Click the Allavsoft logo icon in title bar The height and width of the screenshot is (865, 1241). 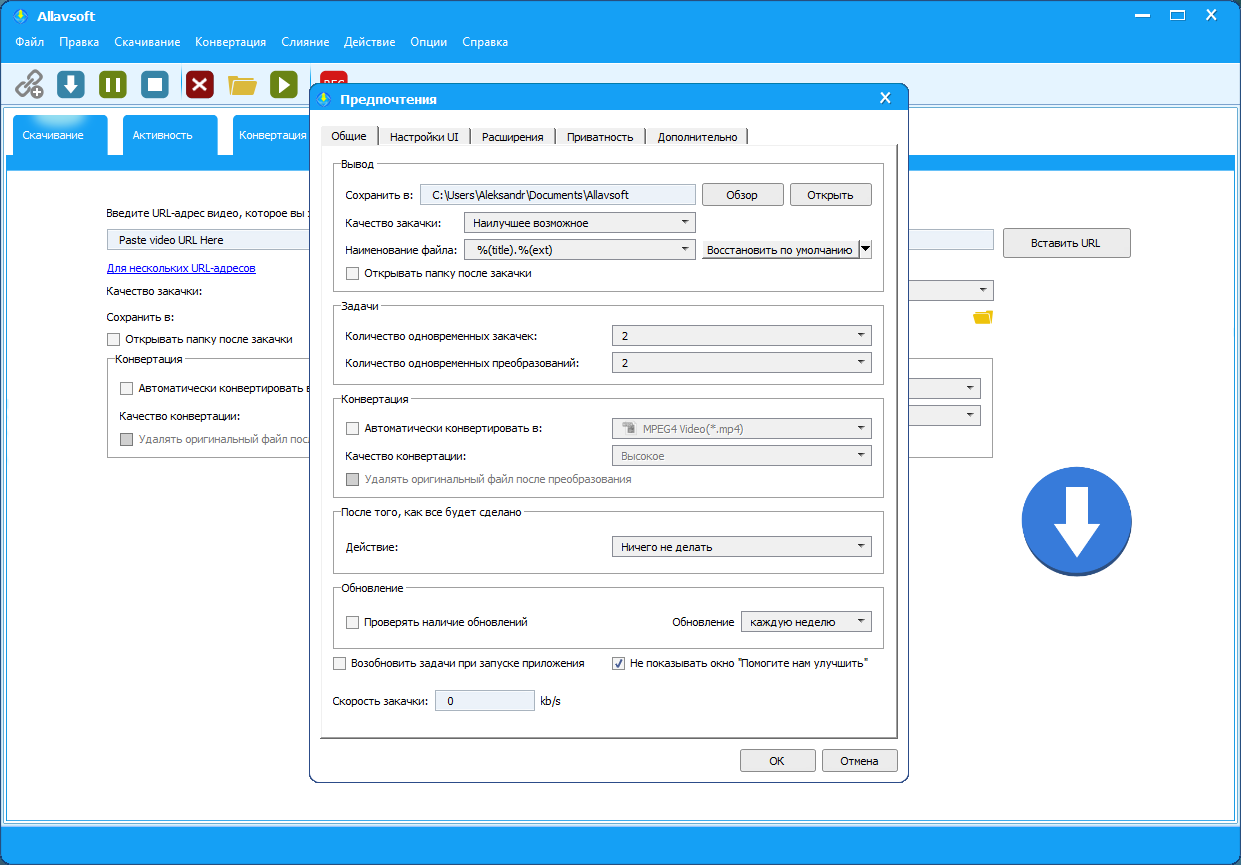pyautogui.click(x=20, y=16)
